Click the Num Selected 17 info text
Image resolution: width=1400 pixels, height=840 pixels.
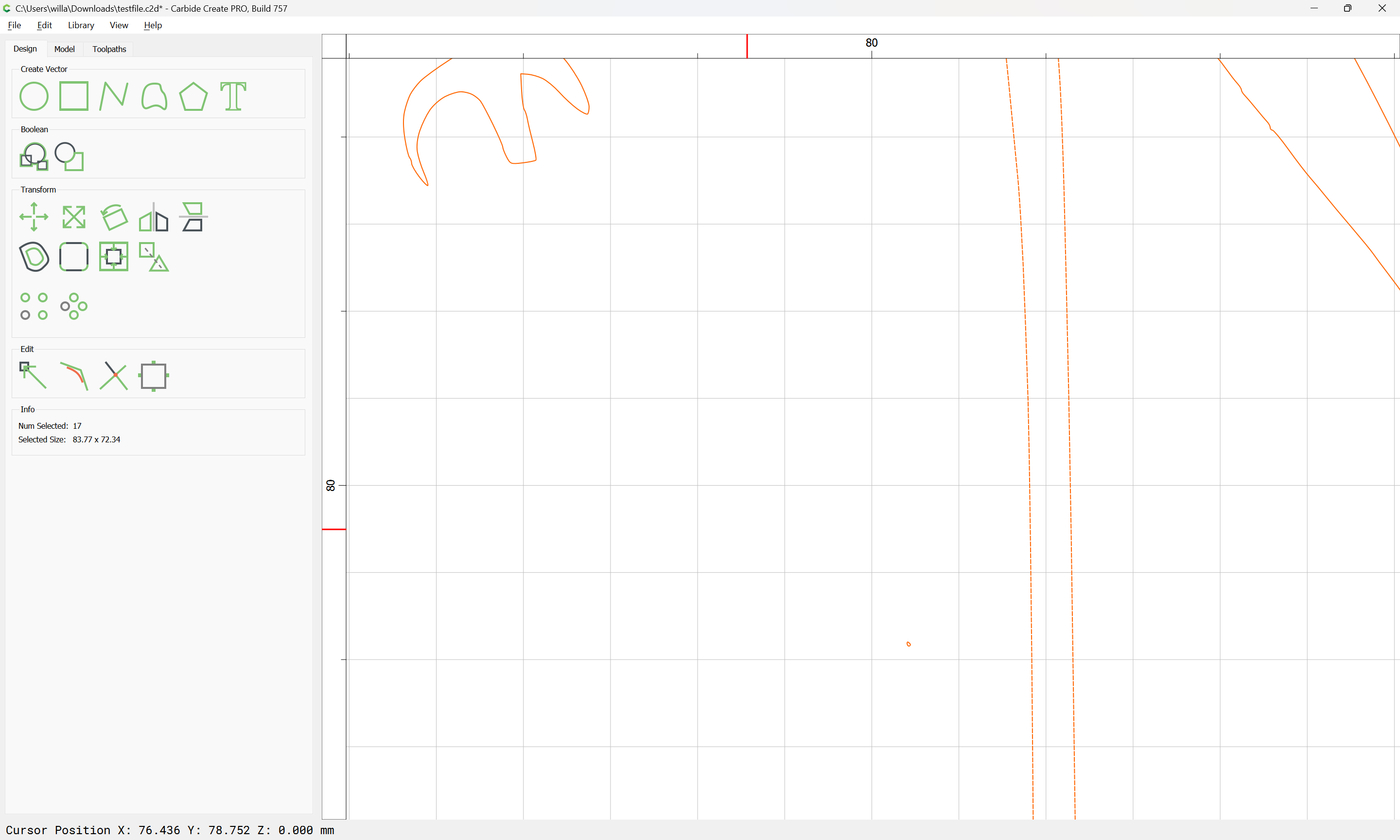[x=50, y=426]
